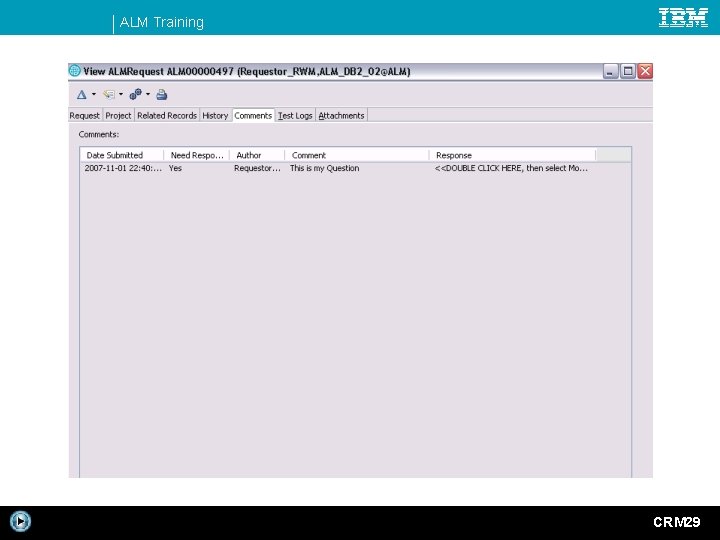Open the Project tab
This screenshot has height=540, width=720.
point(118,116)
